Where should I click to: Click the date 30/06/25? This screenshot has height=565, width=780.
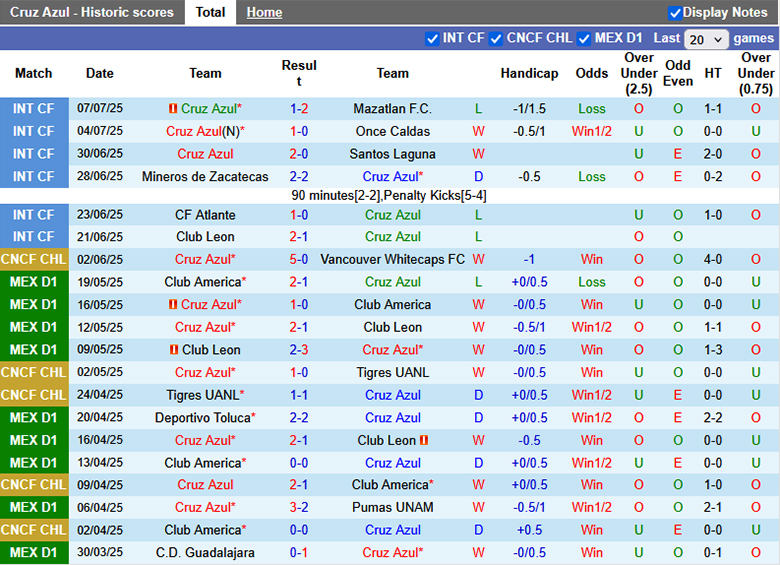pyautogui.click(x=100, y=154)
